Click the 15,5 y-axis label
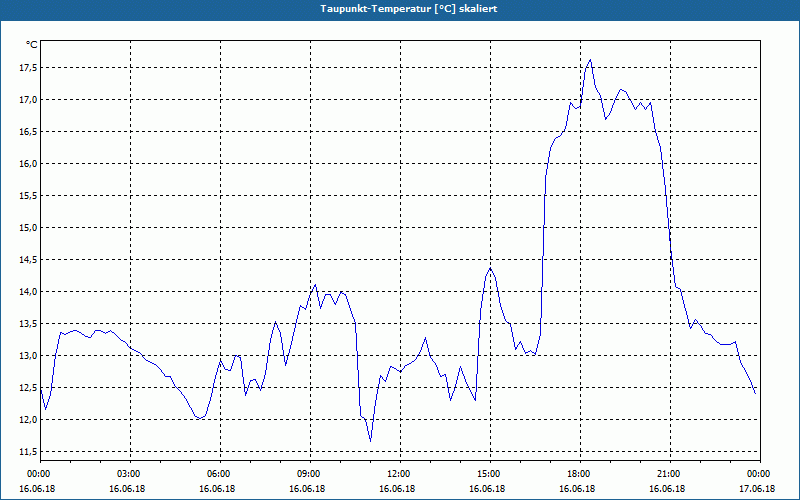The width and height of the screenshot is (800, 500). point(29,195)
